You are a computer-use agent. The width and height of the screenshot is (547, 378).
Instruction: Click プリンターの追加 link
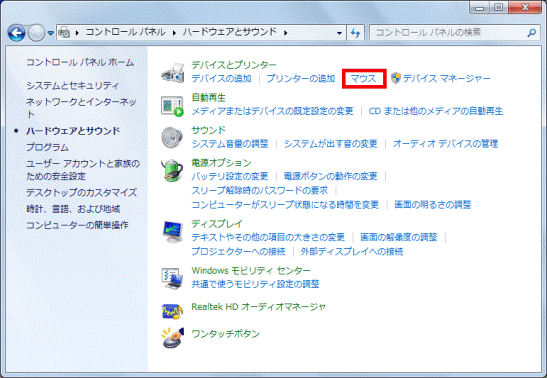coord(301,78)
